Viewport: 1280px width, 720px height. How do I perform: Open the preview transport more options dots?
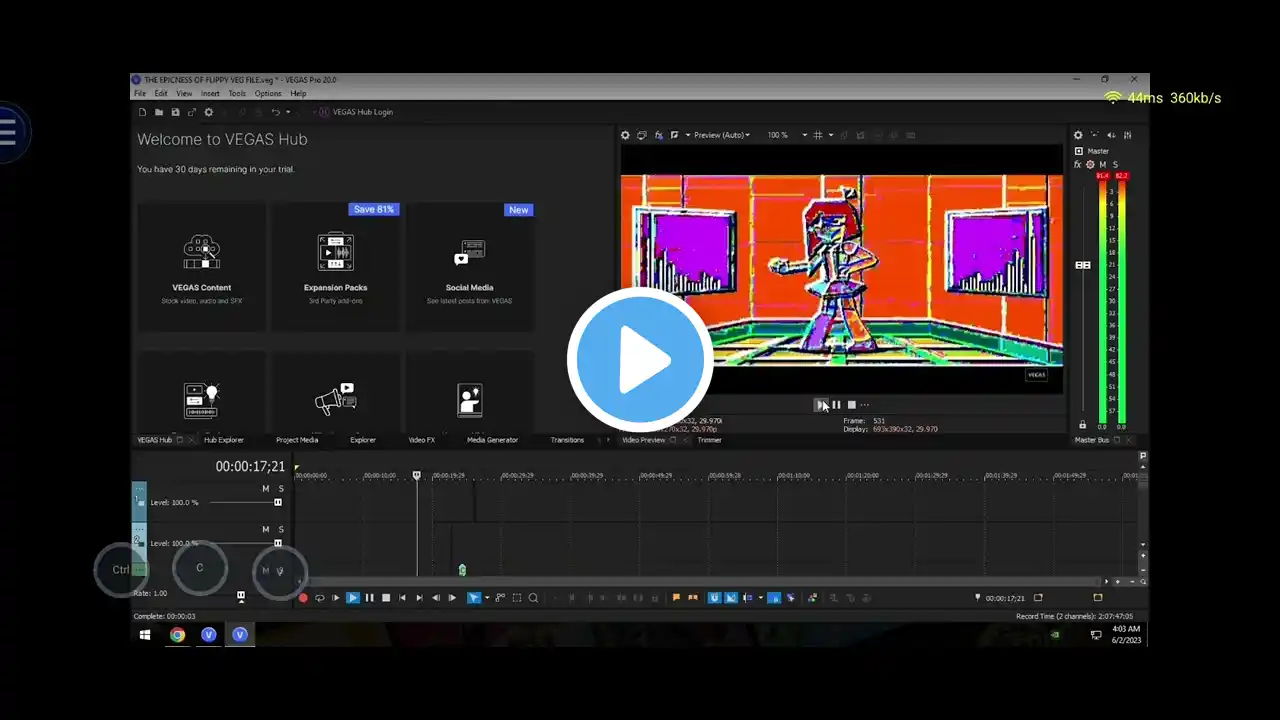[865, 405]
